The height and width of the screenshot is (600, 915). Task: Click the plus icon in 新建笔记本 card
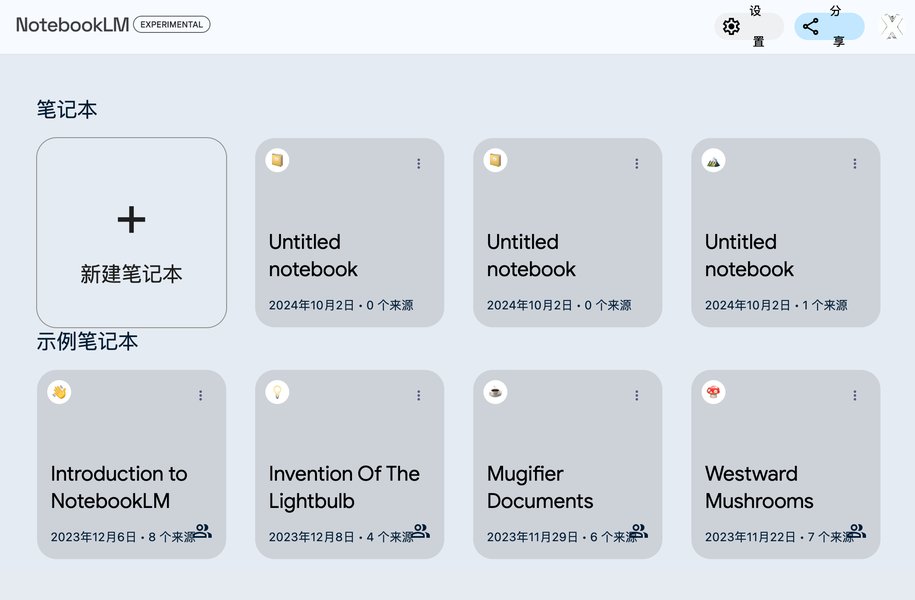(x=131, y=219)
